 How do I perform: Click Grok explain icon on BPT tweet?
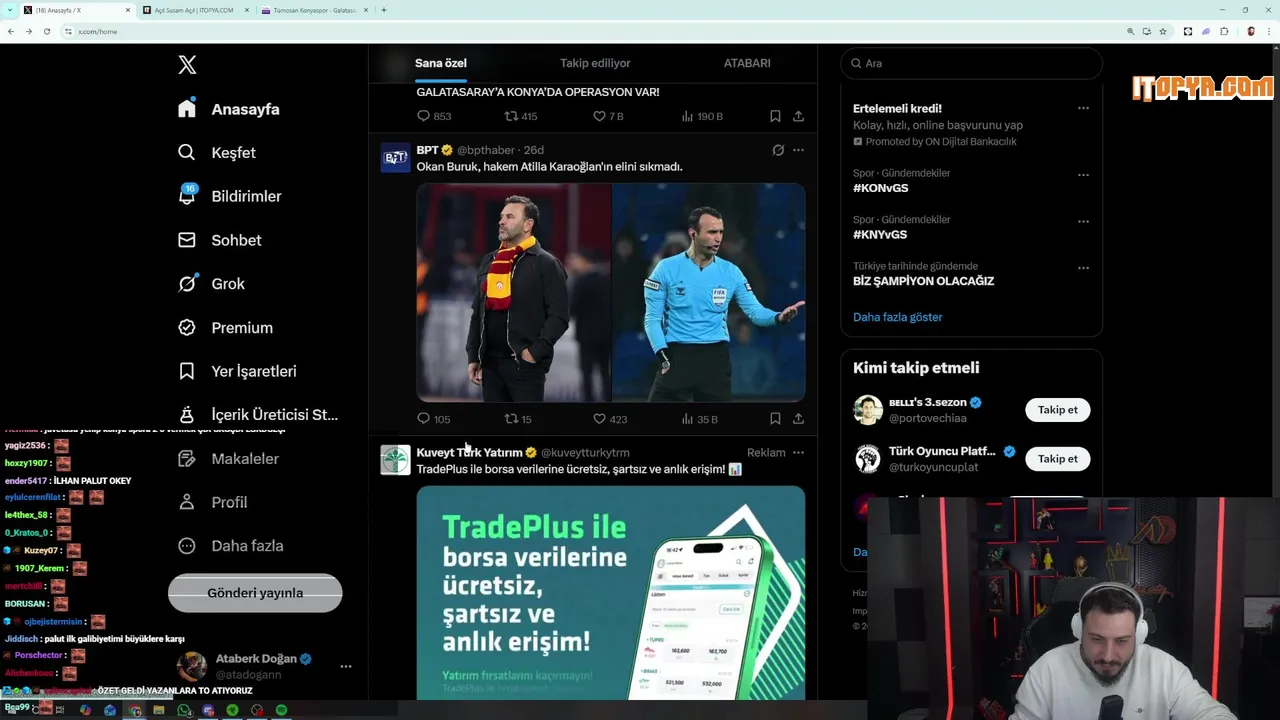[x=778, y=150]
